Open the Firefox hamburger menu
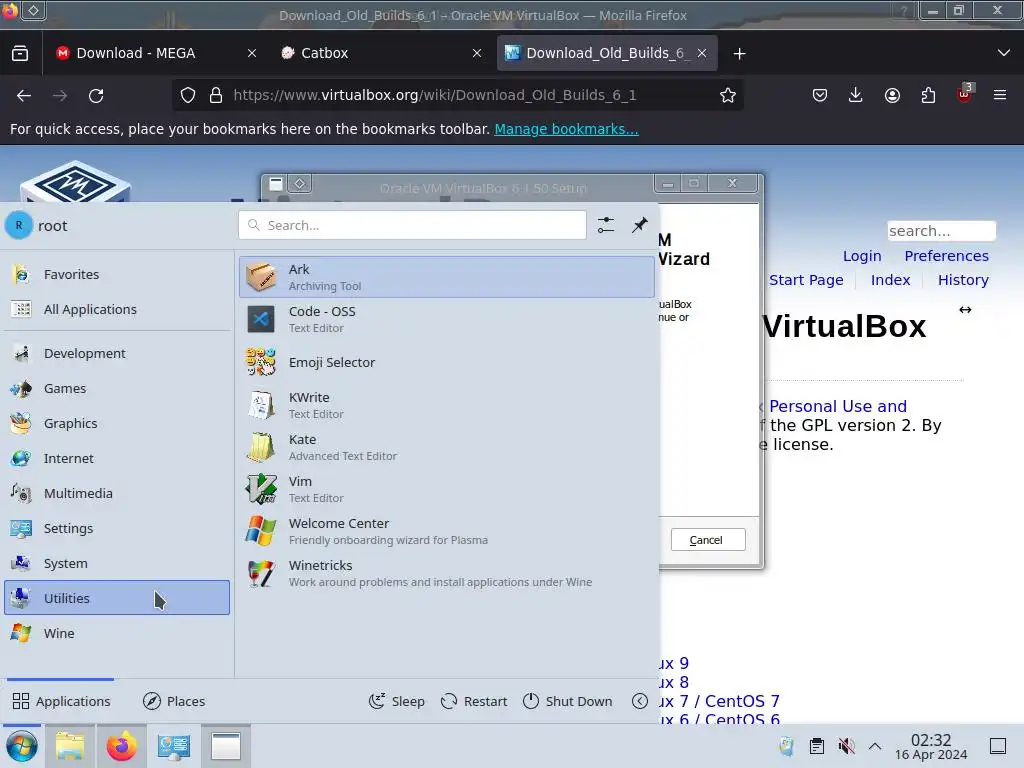The image size is (1024, 768). point(1000,95)
